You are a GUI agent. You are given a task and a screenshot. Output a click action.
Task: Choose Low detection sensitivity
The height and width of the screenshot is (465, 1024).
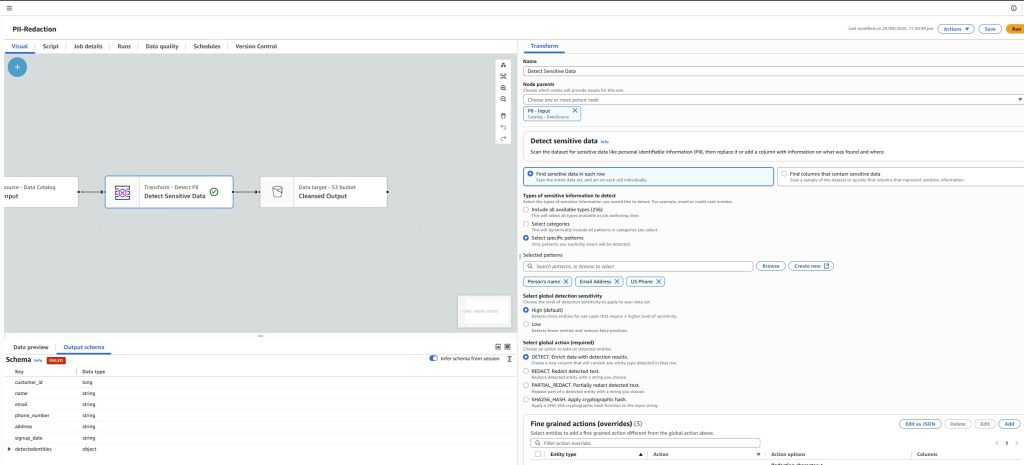point(527,324)
